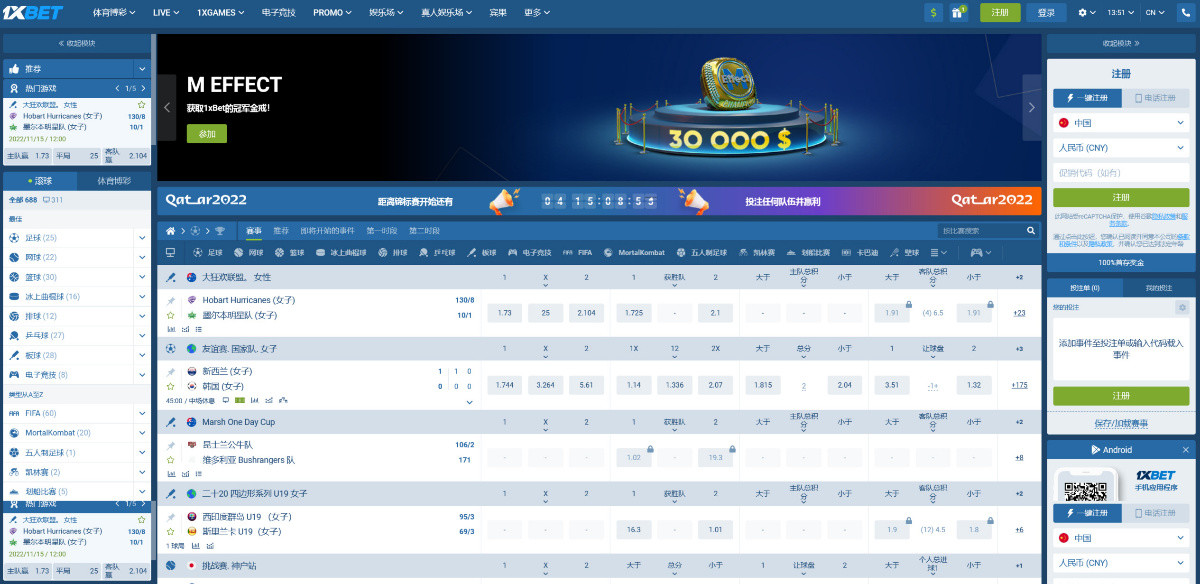Screen dimensions: 1200x584
Task: Select 电子竞技 in sports filter bar
Action: click(x=530, y=253)
